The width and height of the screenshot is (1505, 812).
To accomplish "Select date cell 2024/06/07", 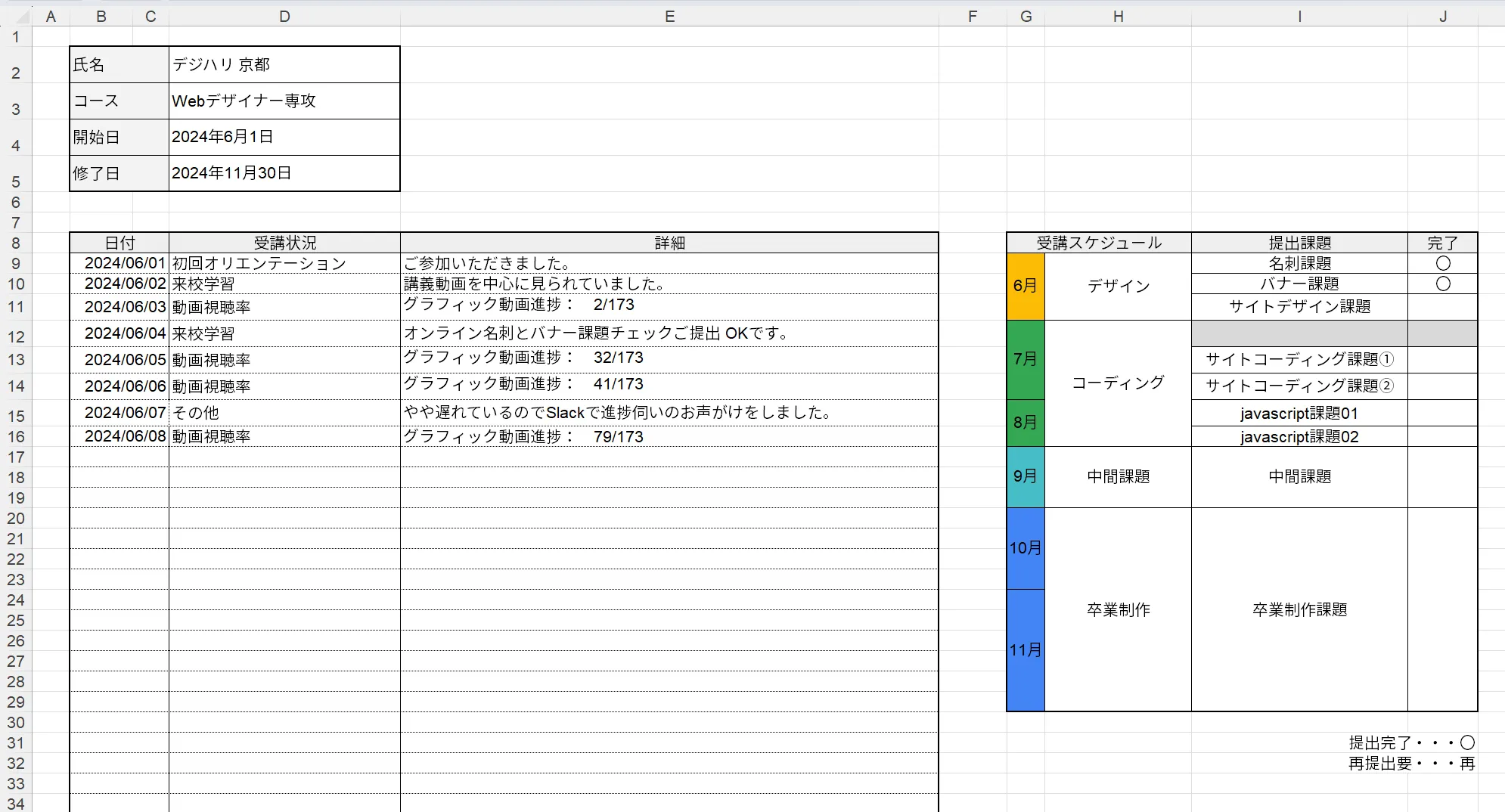I will coord(119,413).
